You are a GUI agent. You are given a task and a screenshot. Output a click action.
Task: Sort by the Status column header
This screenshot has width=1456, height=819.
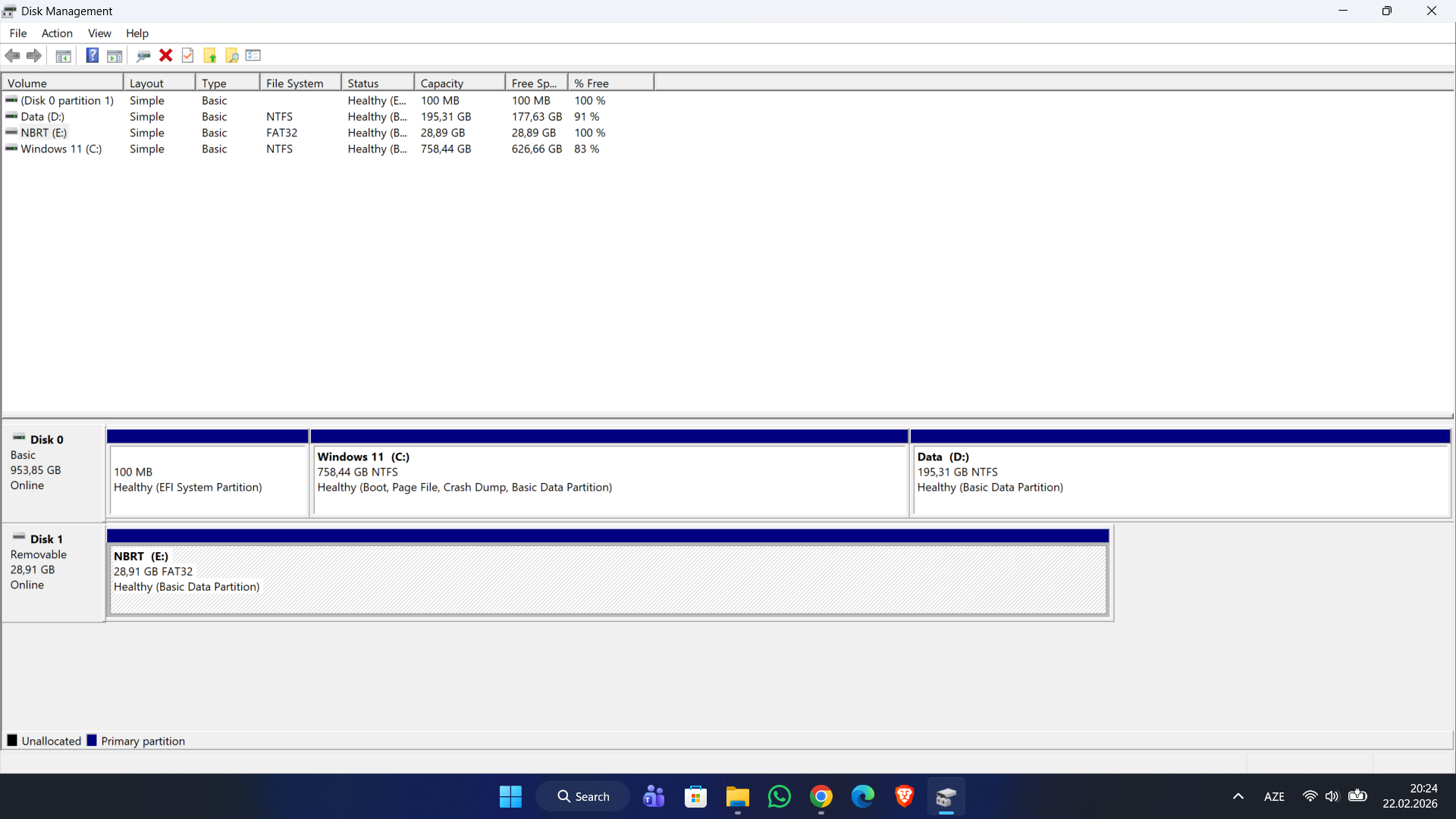(x=378, y=83)
